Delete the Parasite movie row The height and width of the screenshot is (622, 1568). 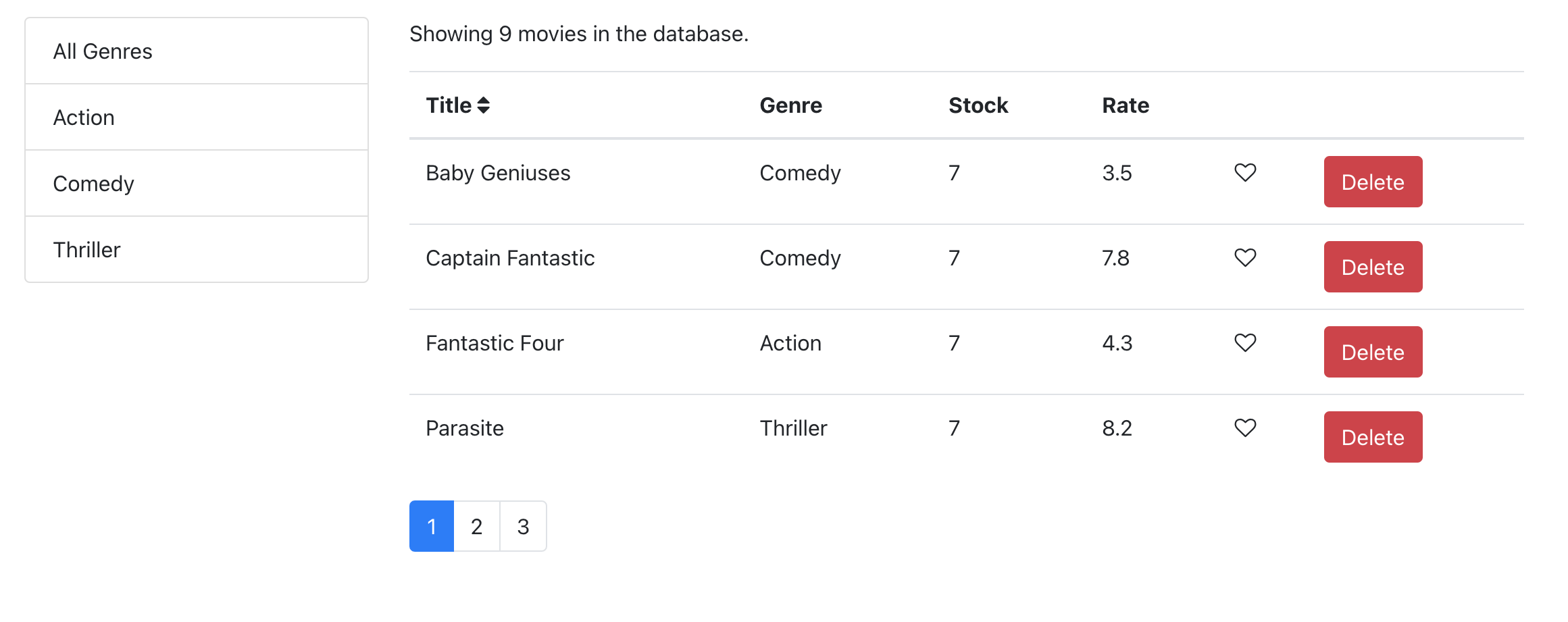point(1372,438)
